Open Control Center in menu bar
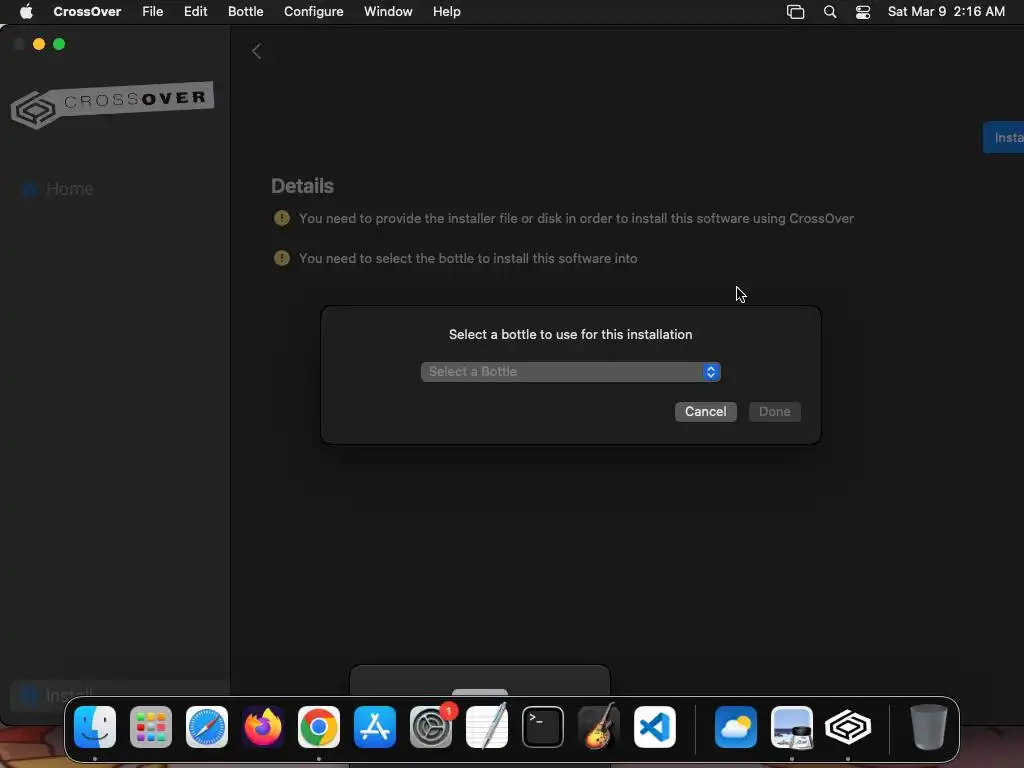Image resolution: width=1024 pixels, height=768 pixels. [x=863, y=12]
